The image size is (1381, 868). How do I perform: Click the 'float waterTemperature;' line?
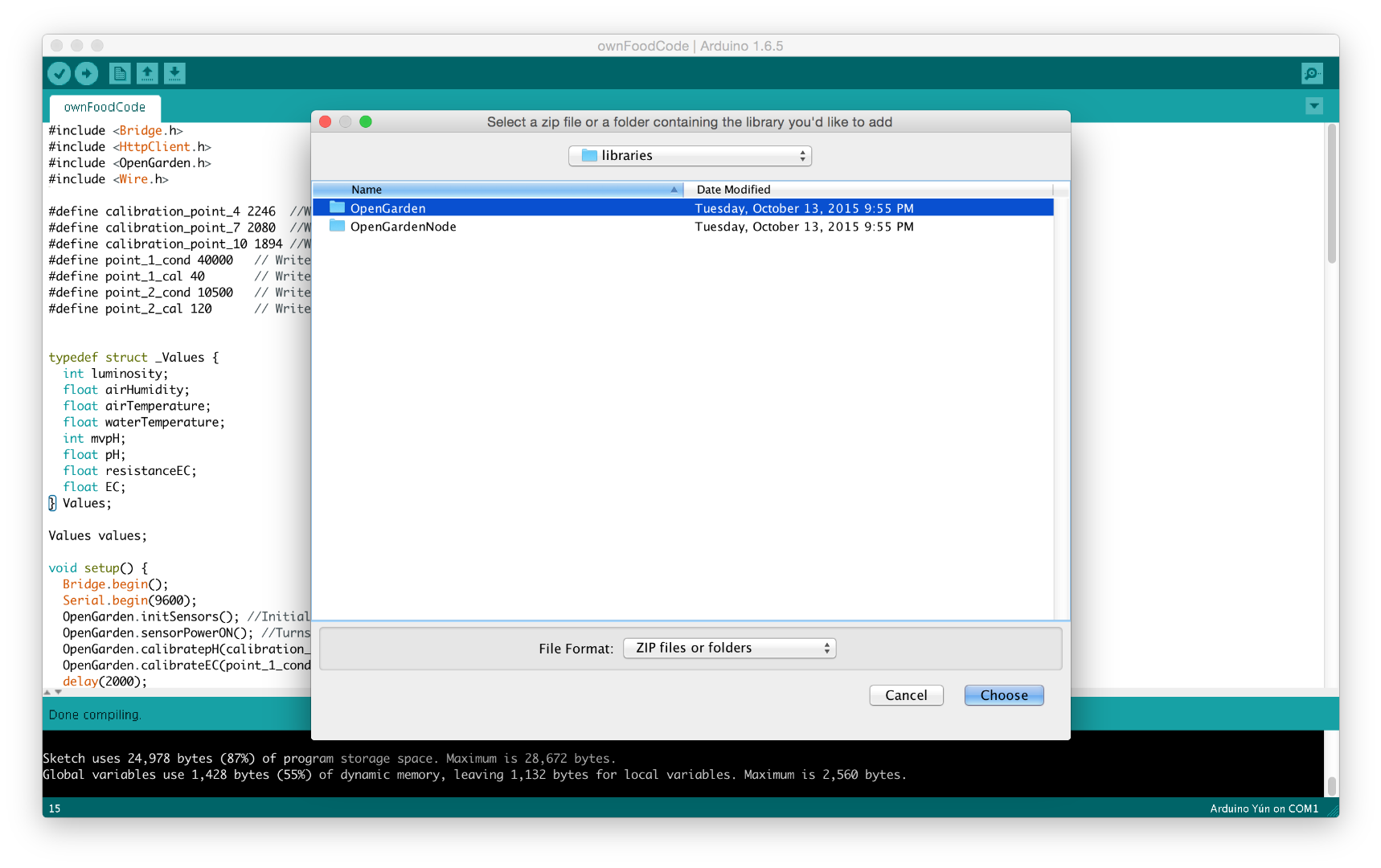click(x=144, y=422)
